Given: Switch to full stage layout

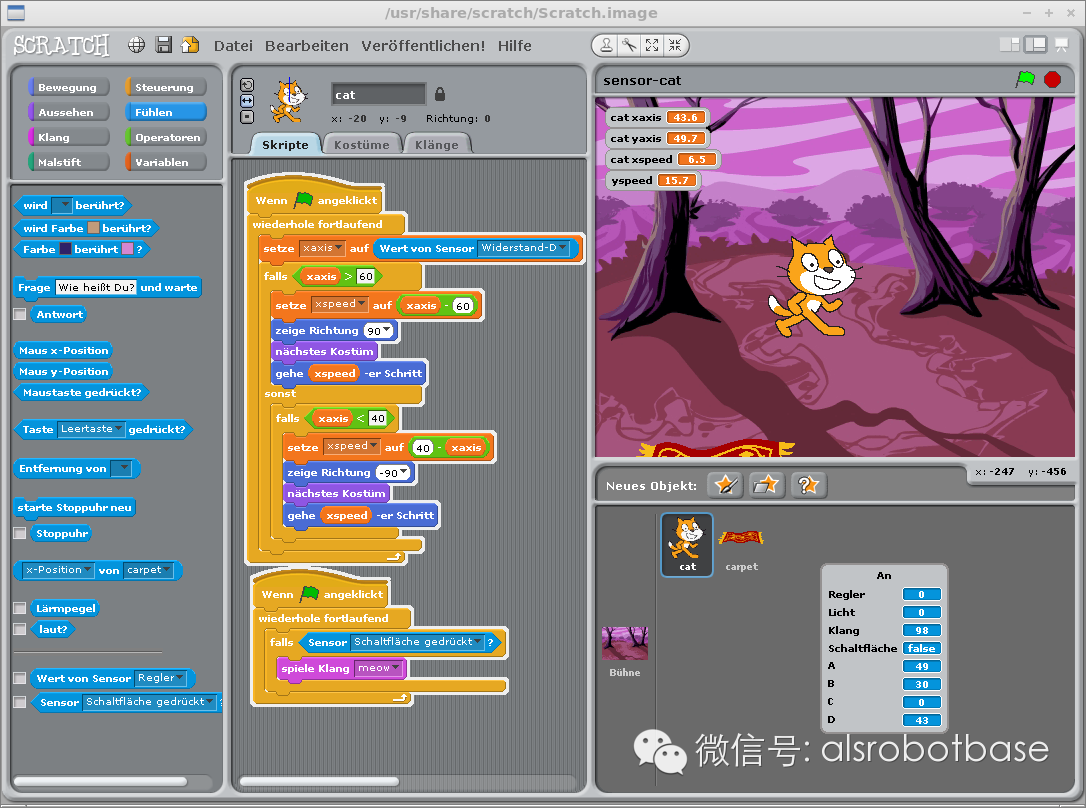Looking at the screenshot, I should click(1035, 45).
